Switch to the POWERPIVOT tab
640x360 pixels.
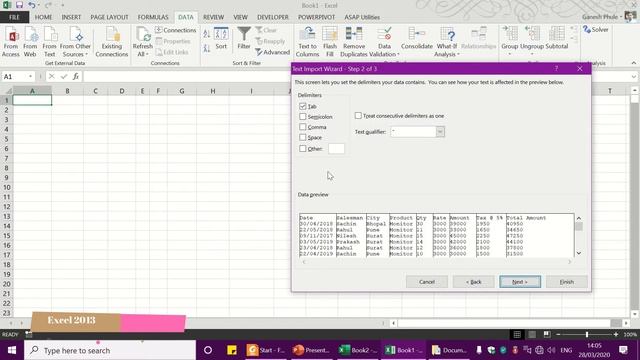316,17
